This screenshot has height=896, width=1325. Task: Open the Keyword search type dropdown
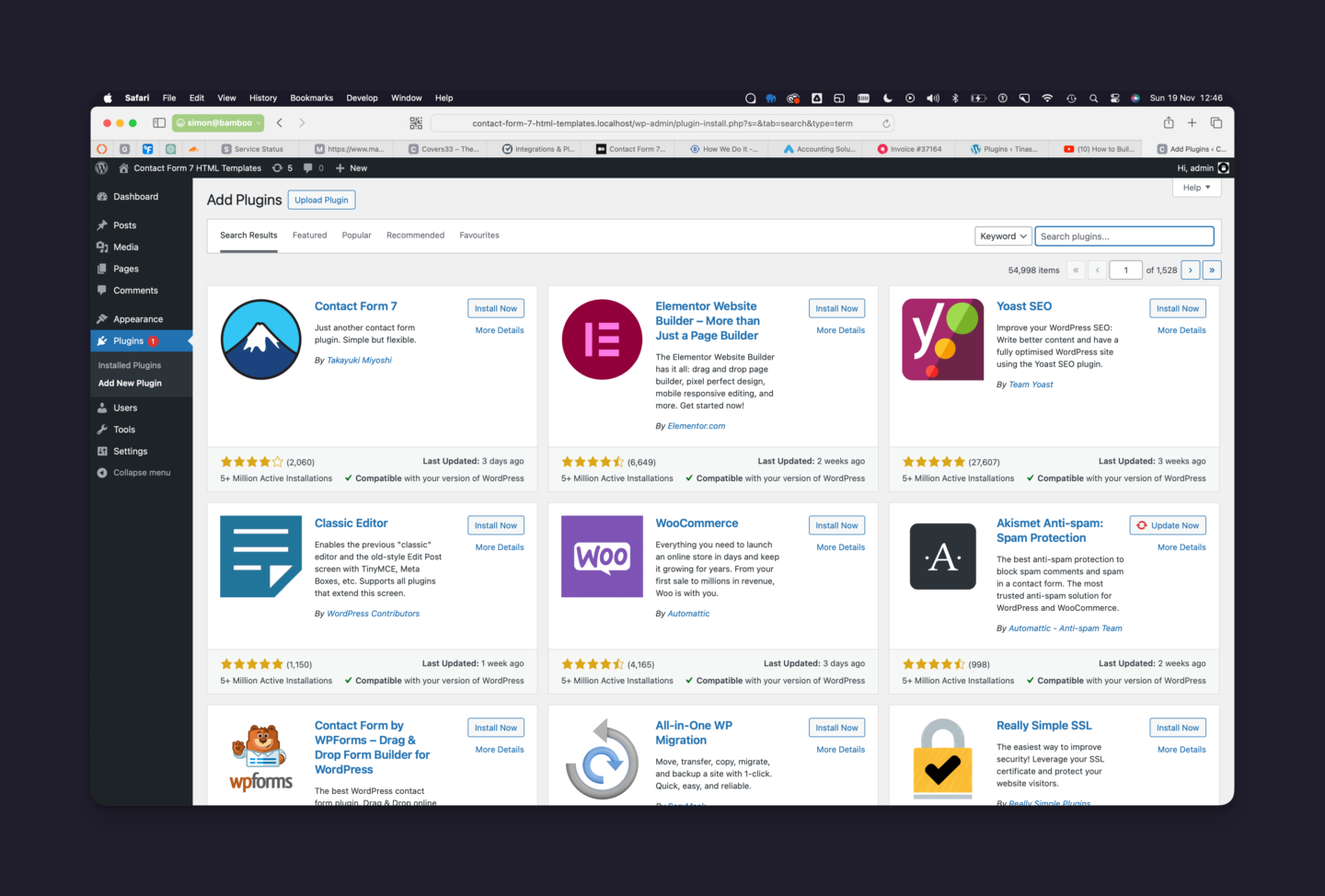pos(1003,236)
